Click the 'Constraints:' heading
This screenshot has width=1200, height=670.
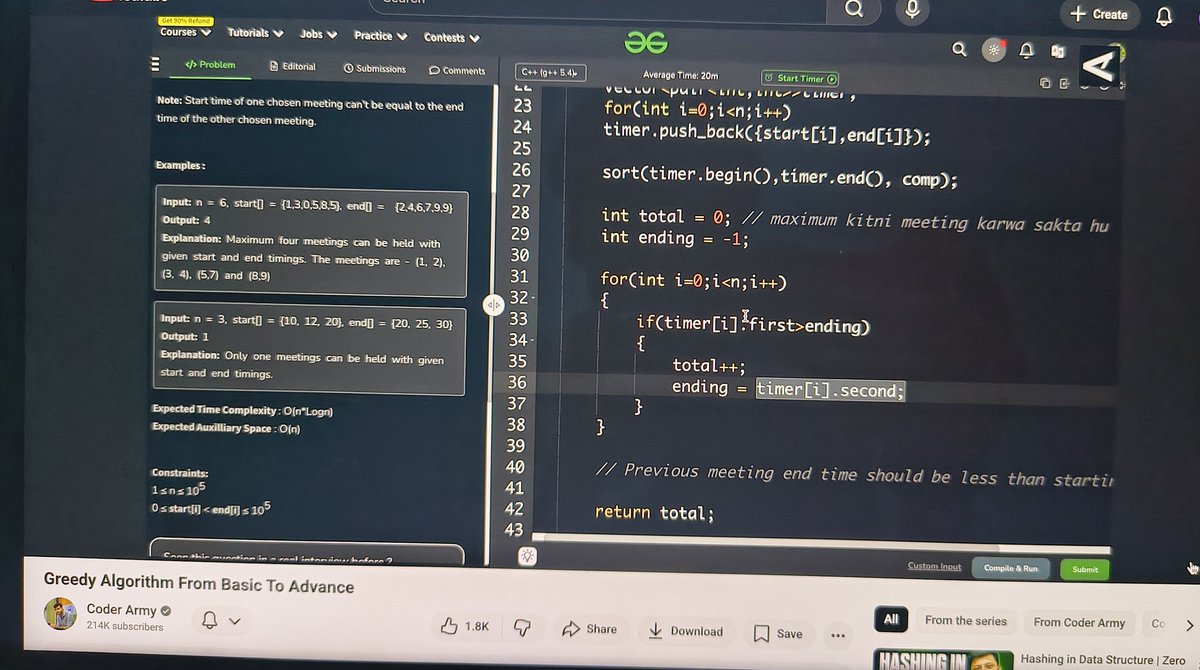(x=180, y=472)
